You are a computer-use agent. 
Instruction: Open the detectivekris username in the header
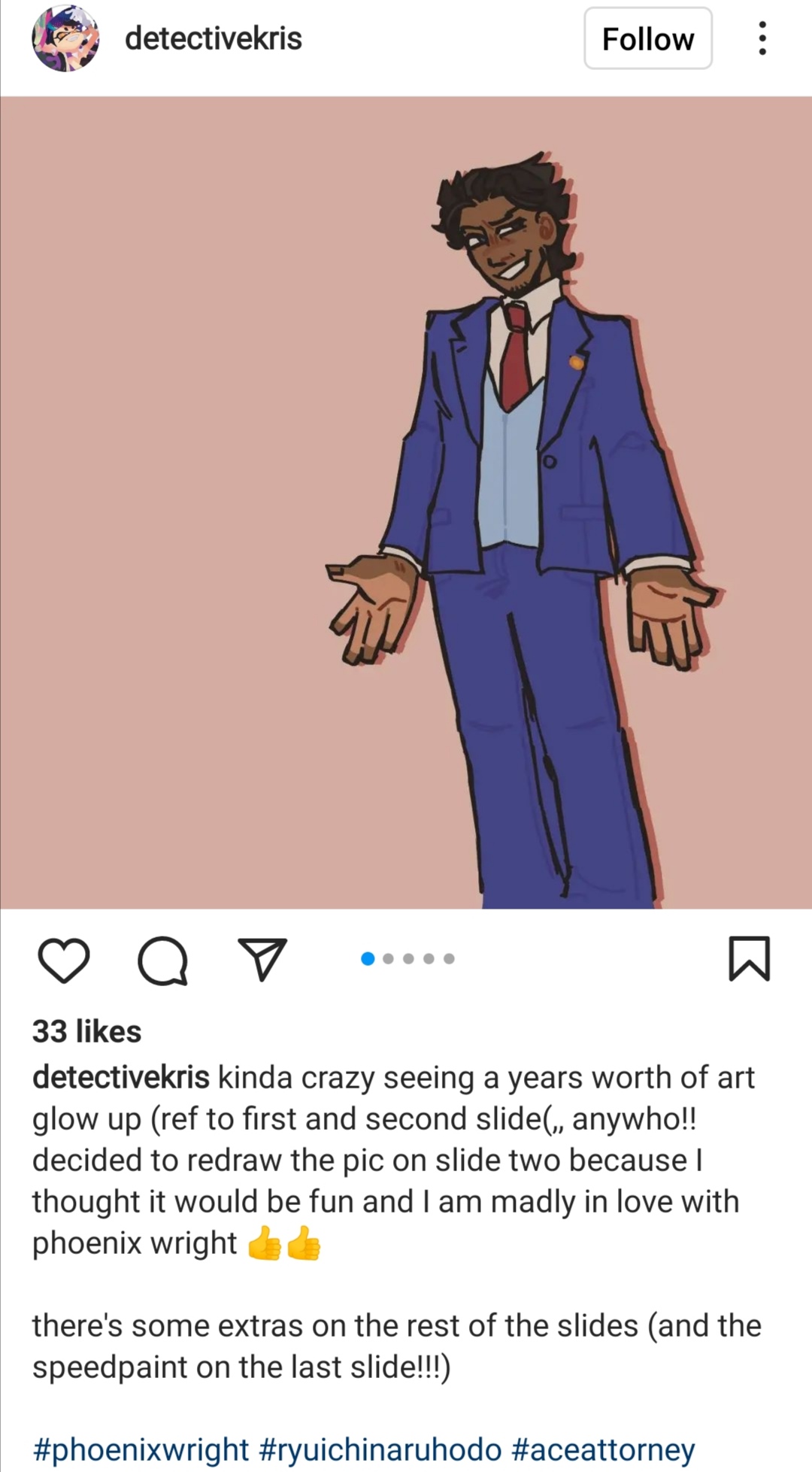[214, 38]
